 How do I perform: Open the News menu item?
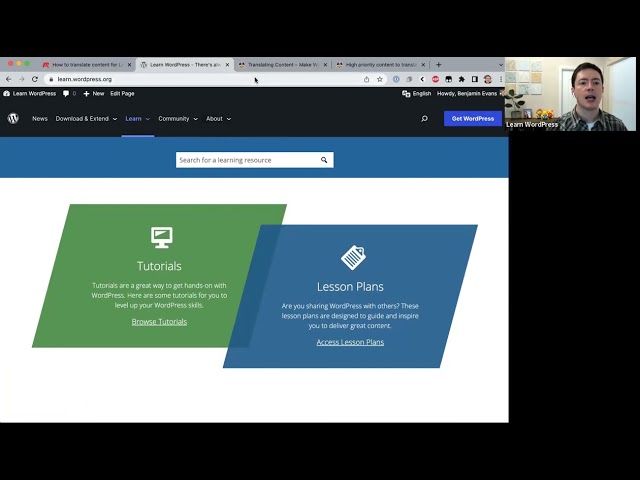40,118
